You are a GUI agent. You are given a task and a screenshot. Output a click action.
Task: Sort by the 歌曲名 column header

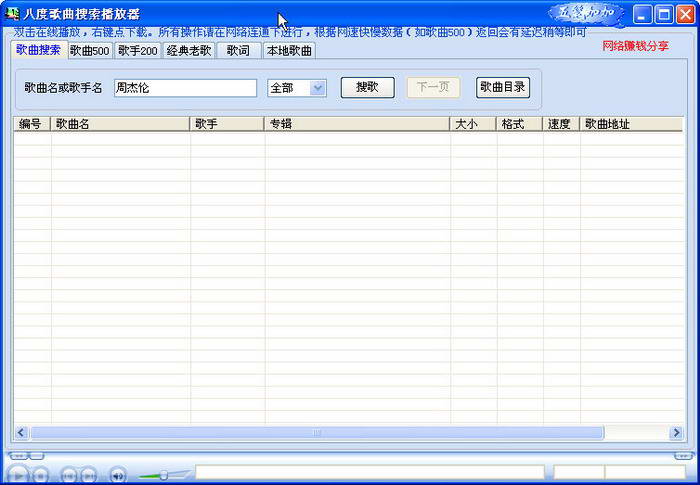coord(121,124)
